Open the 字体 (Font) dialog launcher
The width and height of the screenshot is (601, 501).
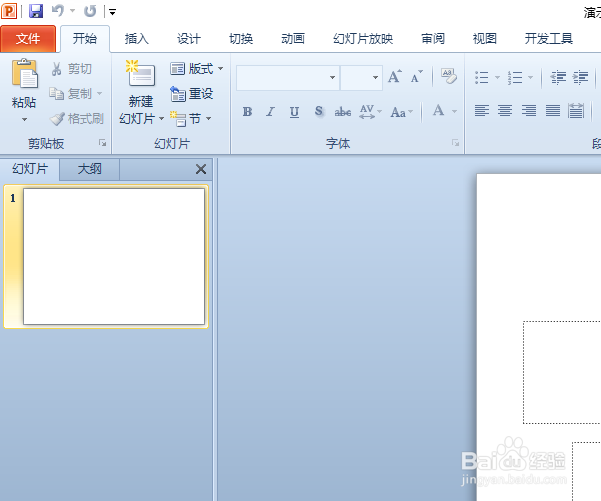point(455,143)
